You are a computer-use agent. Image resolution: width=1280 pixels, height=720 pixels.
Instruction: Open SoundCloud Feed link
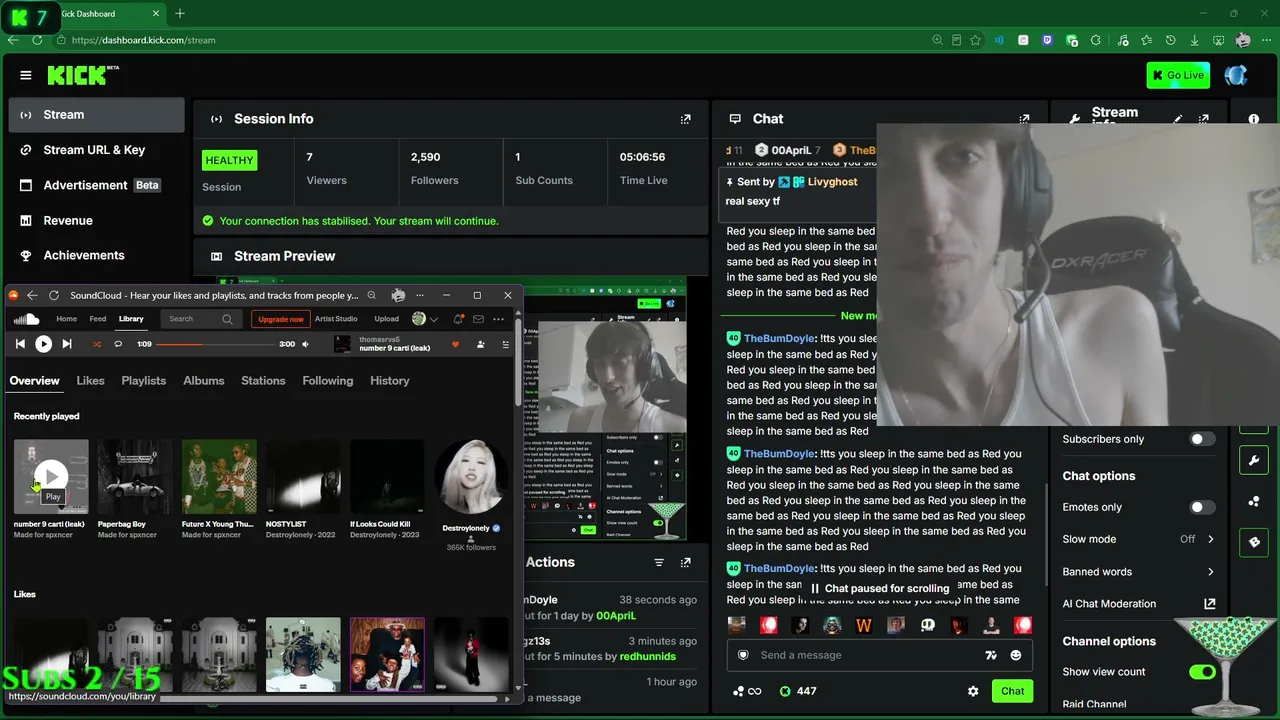click(98, 319)
